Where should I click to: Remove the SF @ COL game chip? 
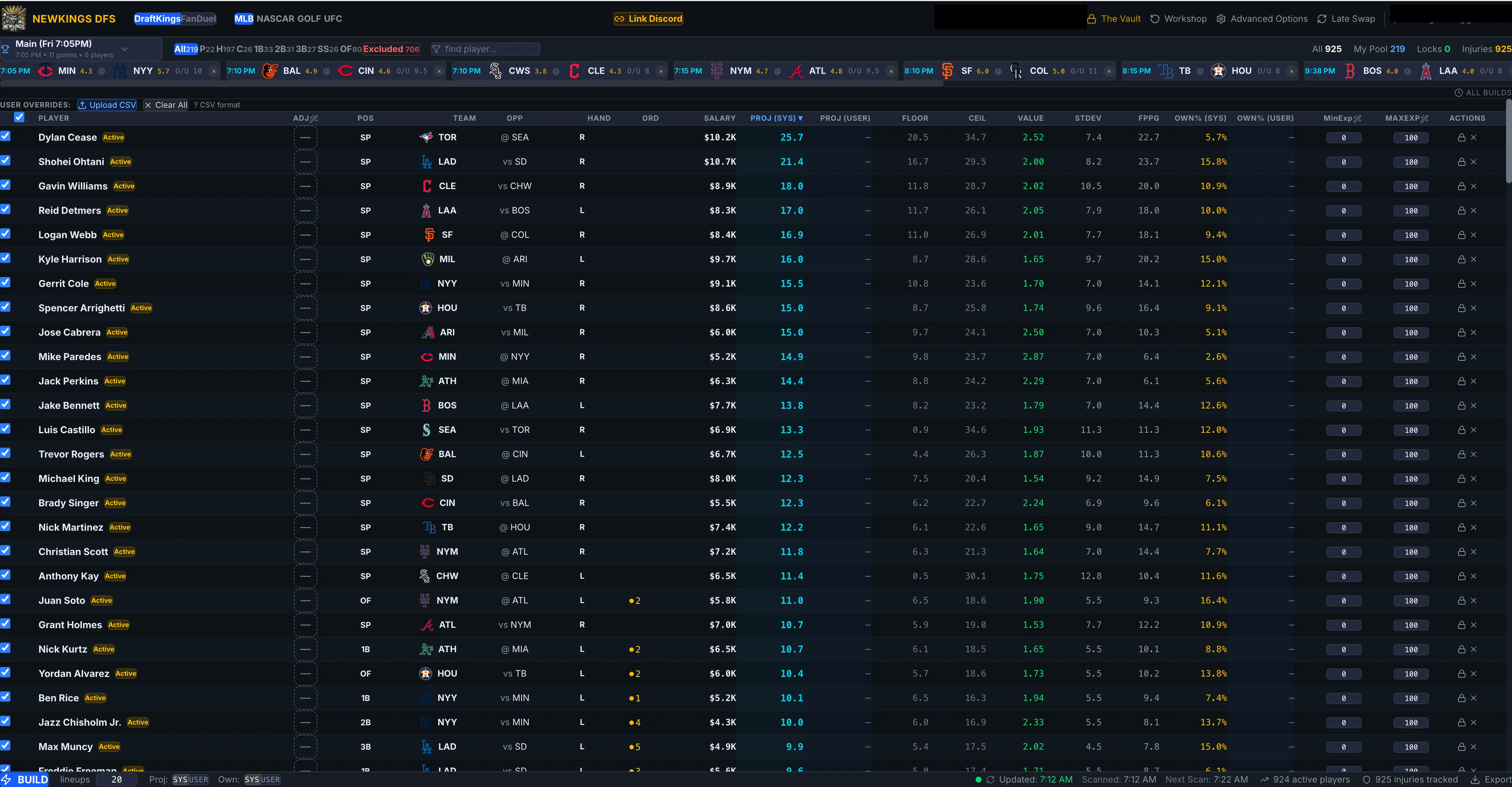(x=1109, y=71)
